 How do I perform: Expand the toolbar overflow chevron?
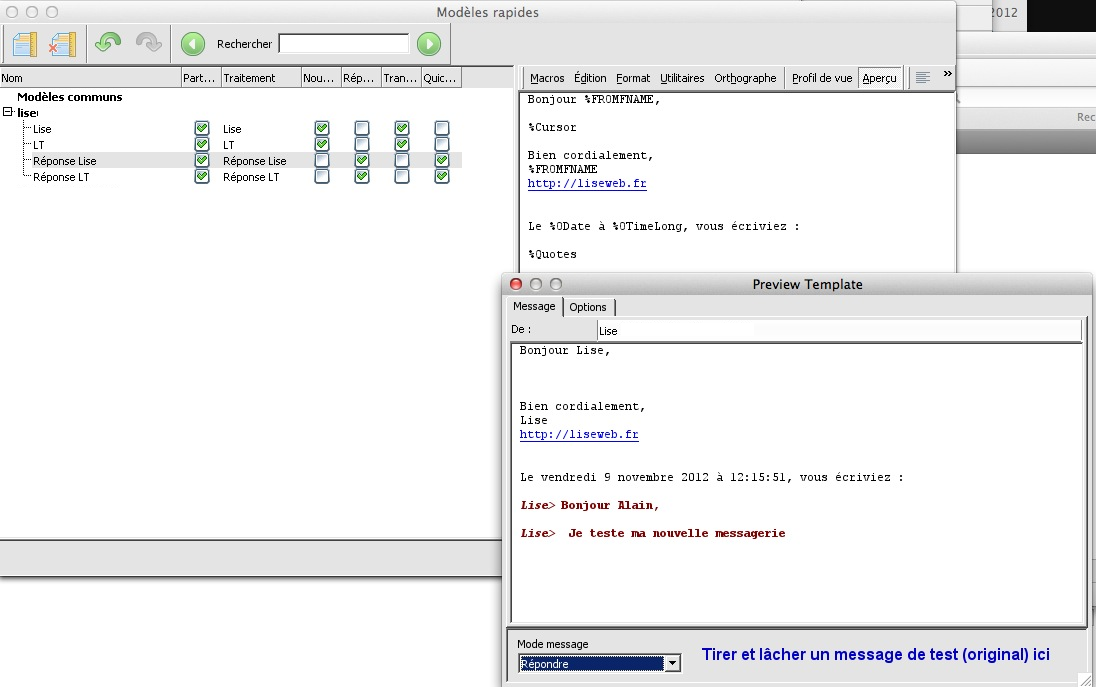tap(947, 75)
